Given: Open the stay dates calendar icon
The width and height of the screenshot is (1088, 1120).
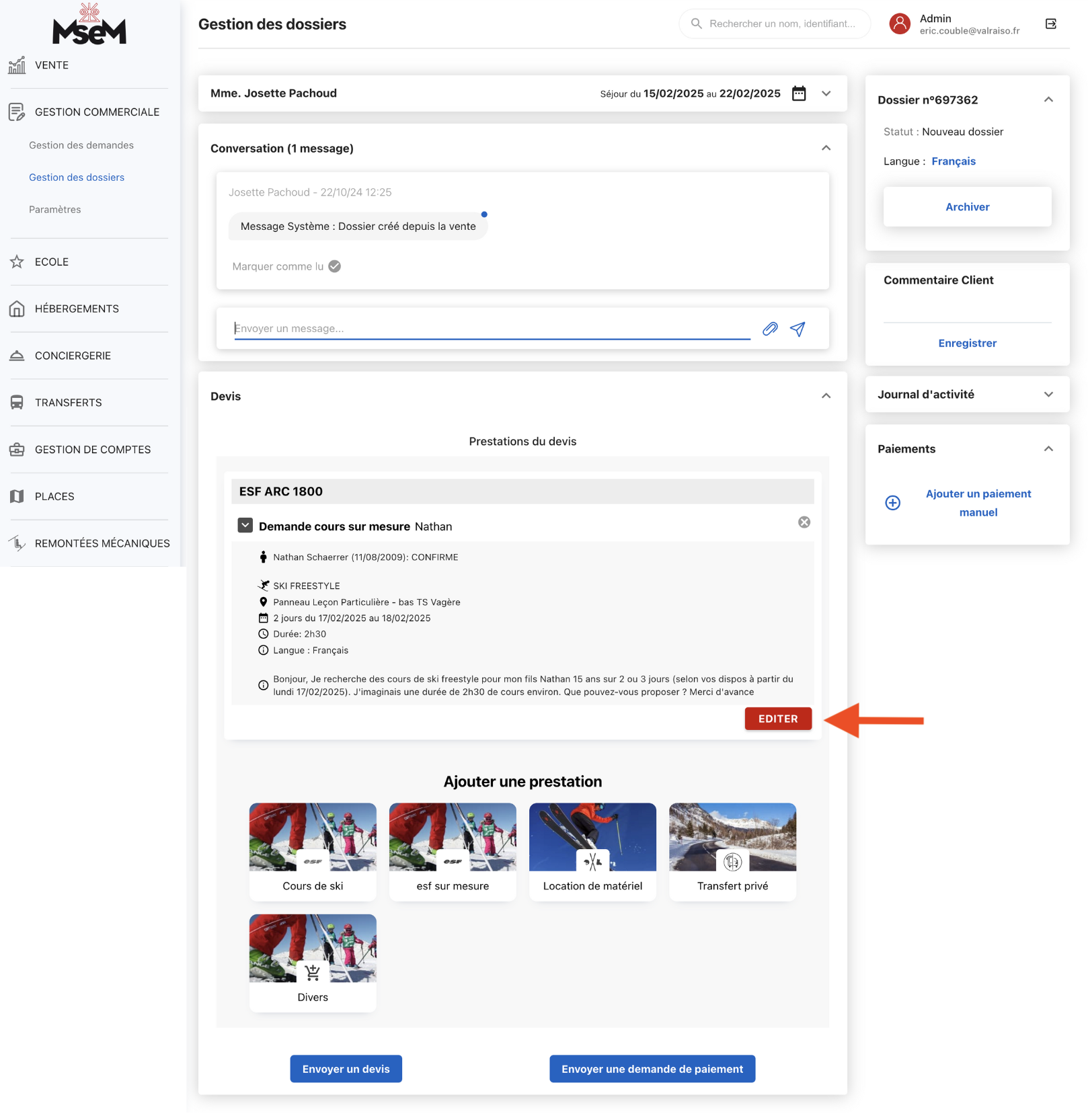Looking at the screenshot, I should point(799,93).
